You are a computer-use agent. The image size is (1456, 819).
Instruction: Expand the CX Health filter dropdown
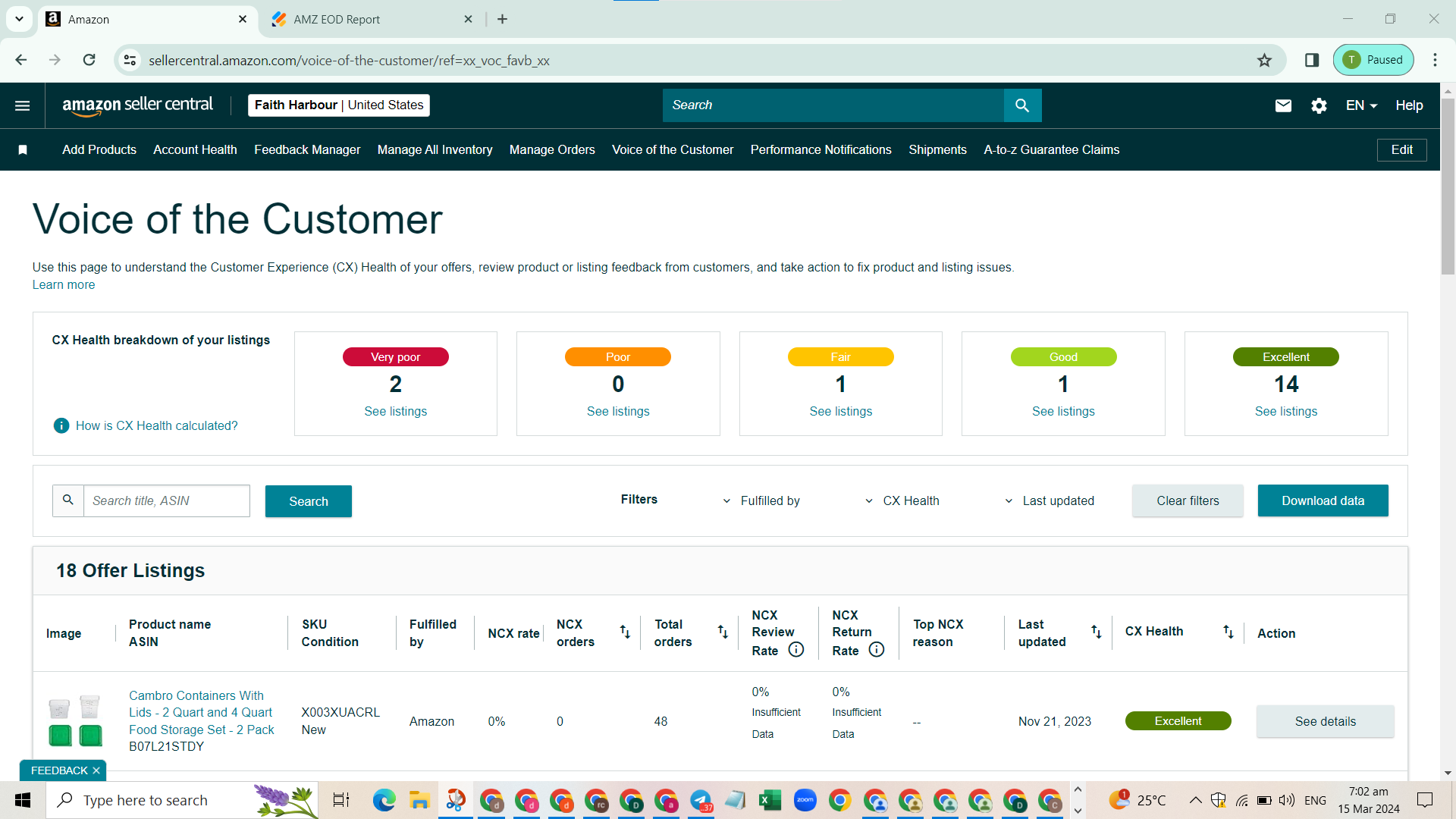coord(902,501)
